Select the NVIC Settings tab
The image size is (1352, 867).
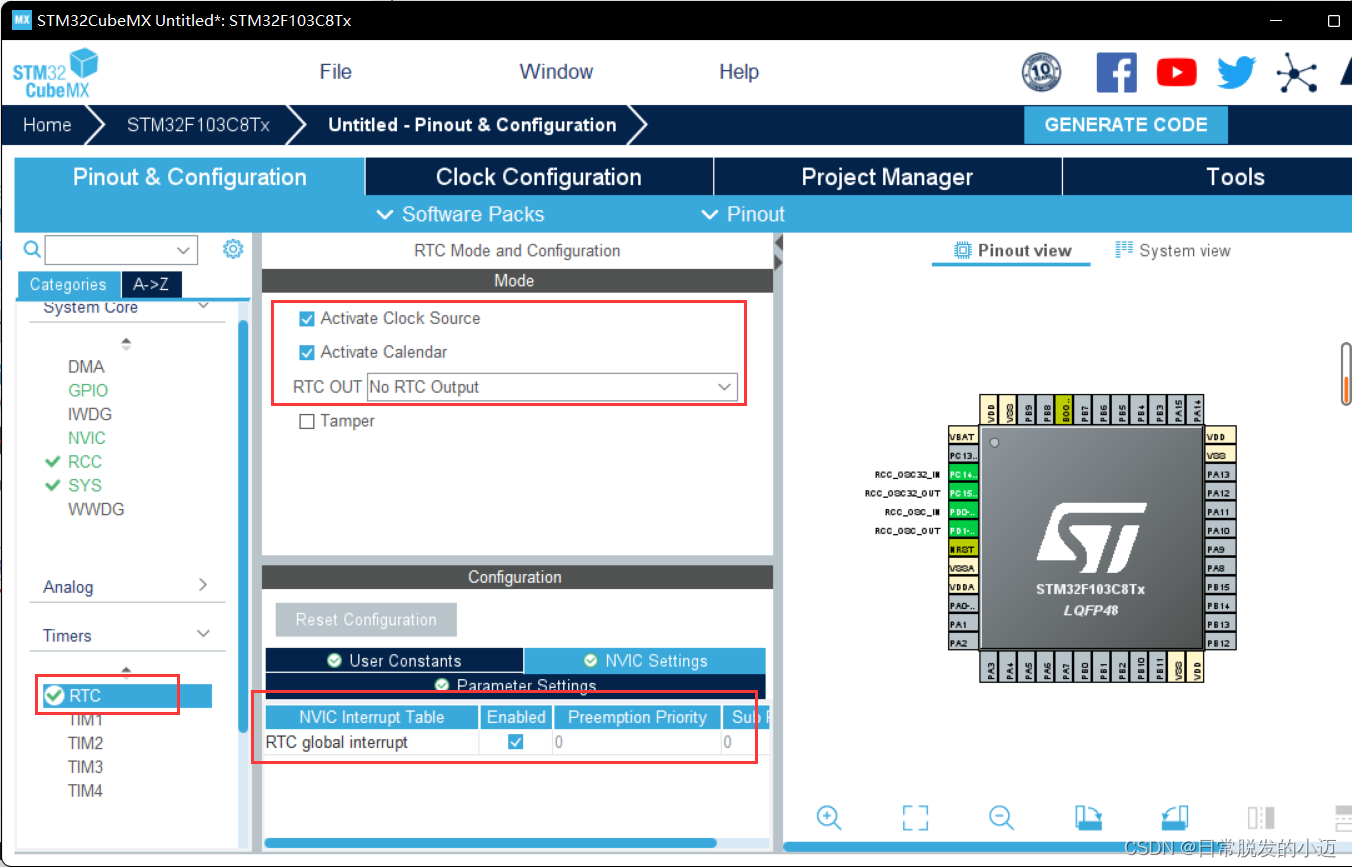pos(645,661)
